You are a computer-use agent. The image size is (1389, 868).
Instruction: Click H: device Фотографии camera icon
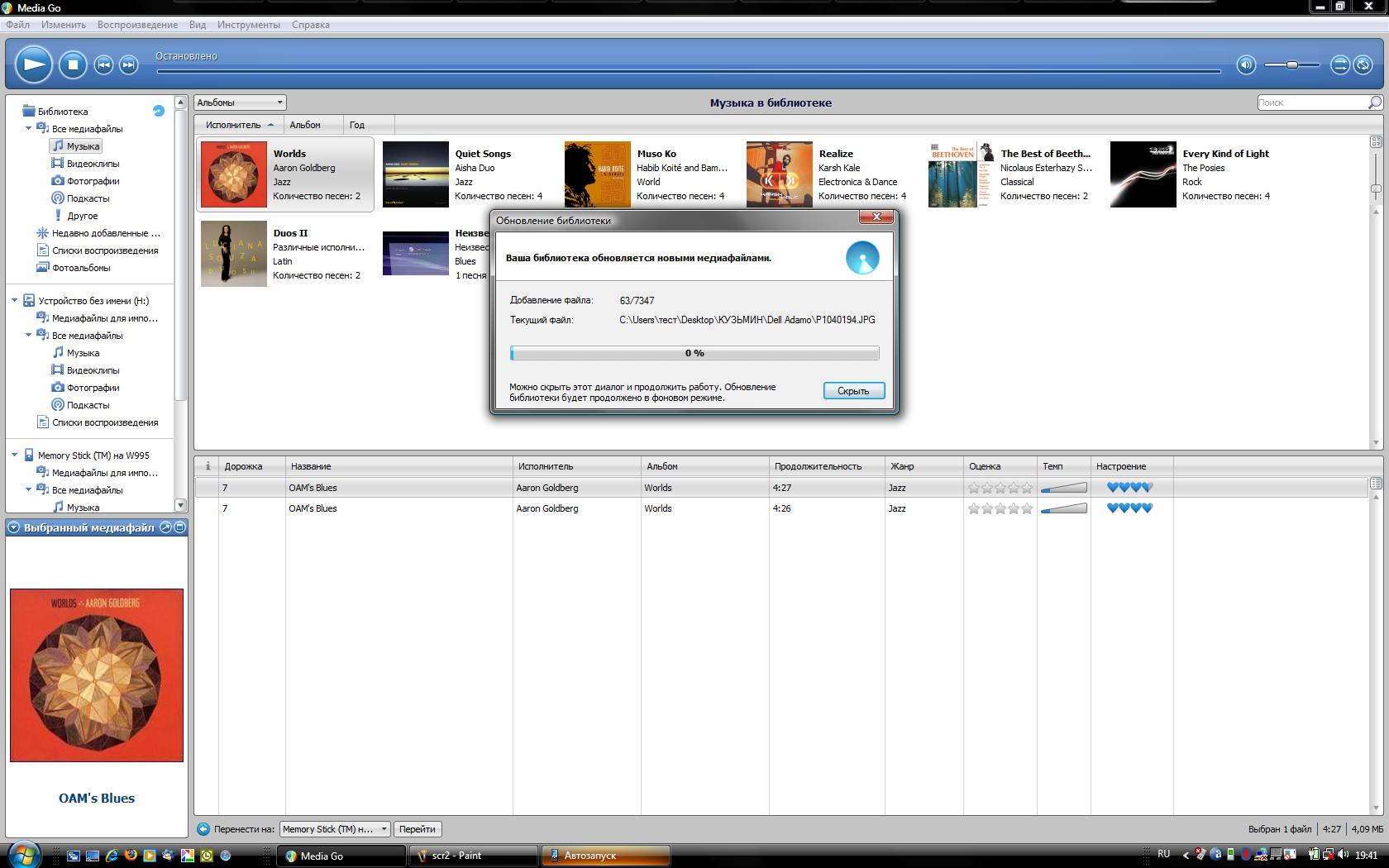58,388
